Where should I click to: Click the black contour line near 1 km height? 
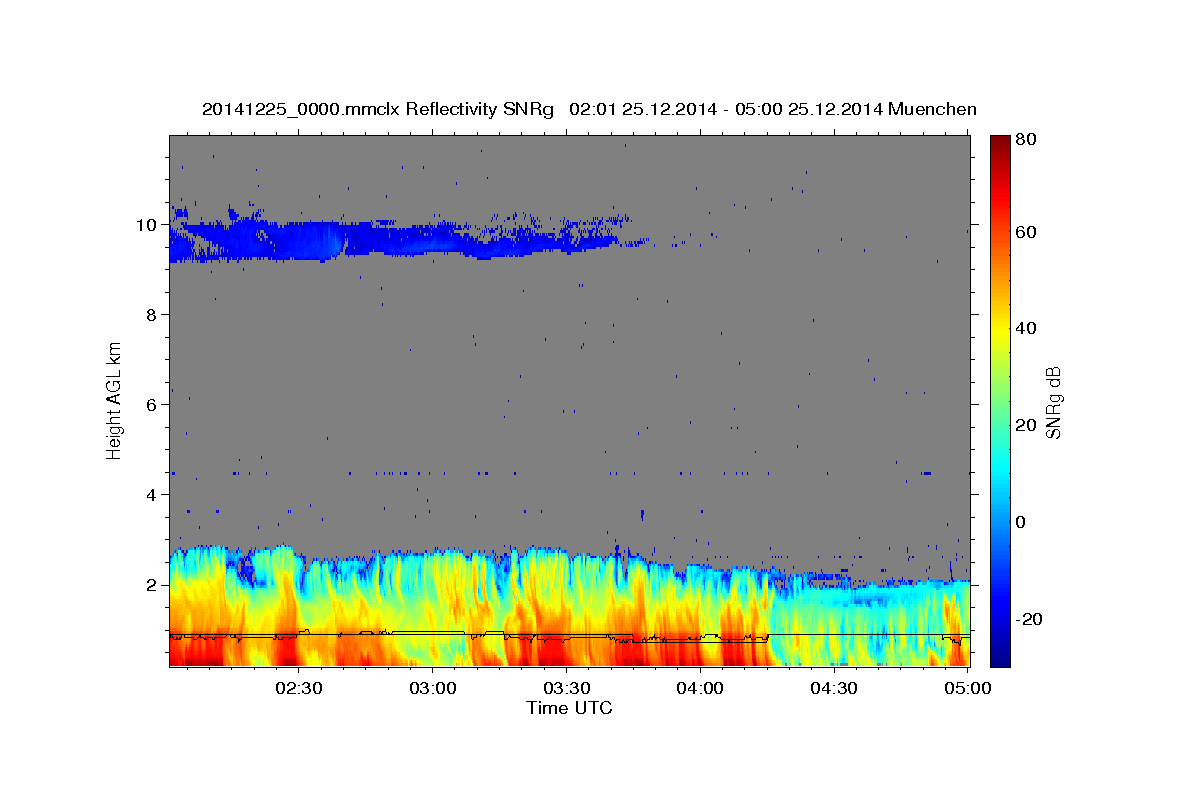(570, 635)
